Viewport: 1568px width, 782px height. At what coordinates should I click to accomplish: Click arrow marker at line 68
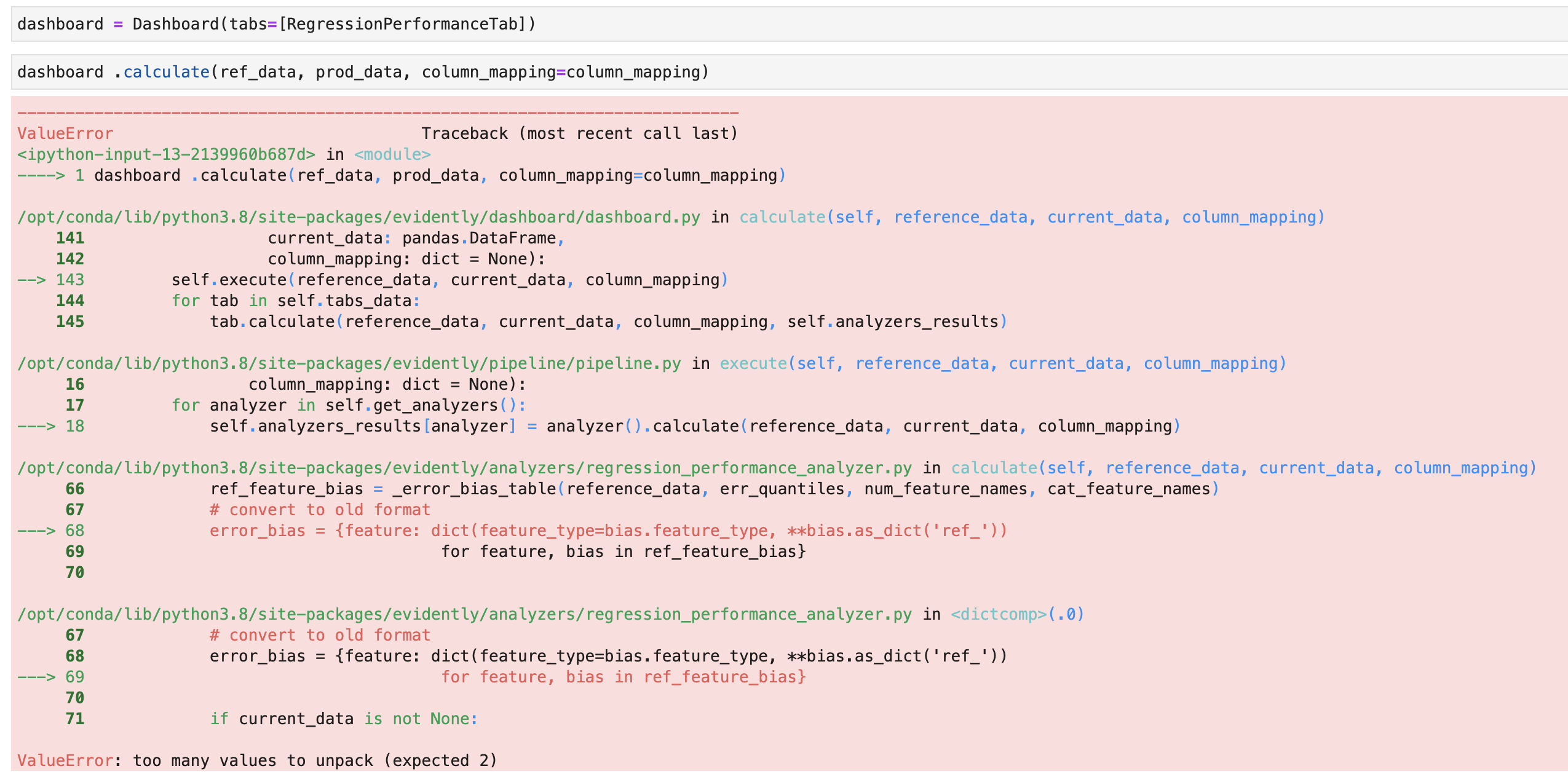click(36, 531)
